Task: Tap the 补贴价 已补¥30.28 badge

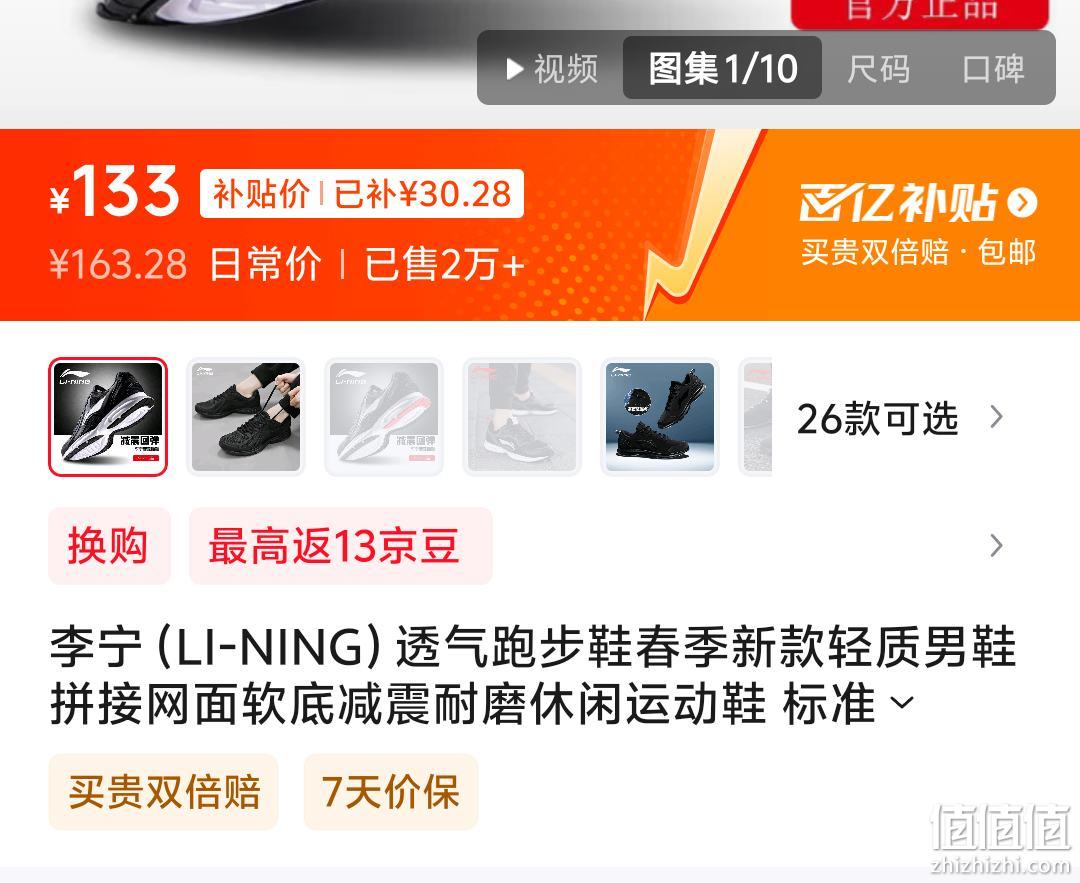Action: pos(362,194)
